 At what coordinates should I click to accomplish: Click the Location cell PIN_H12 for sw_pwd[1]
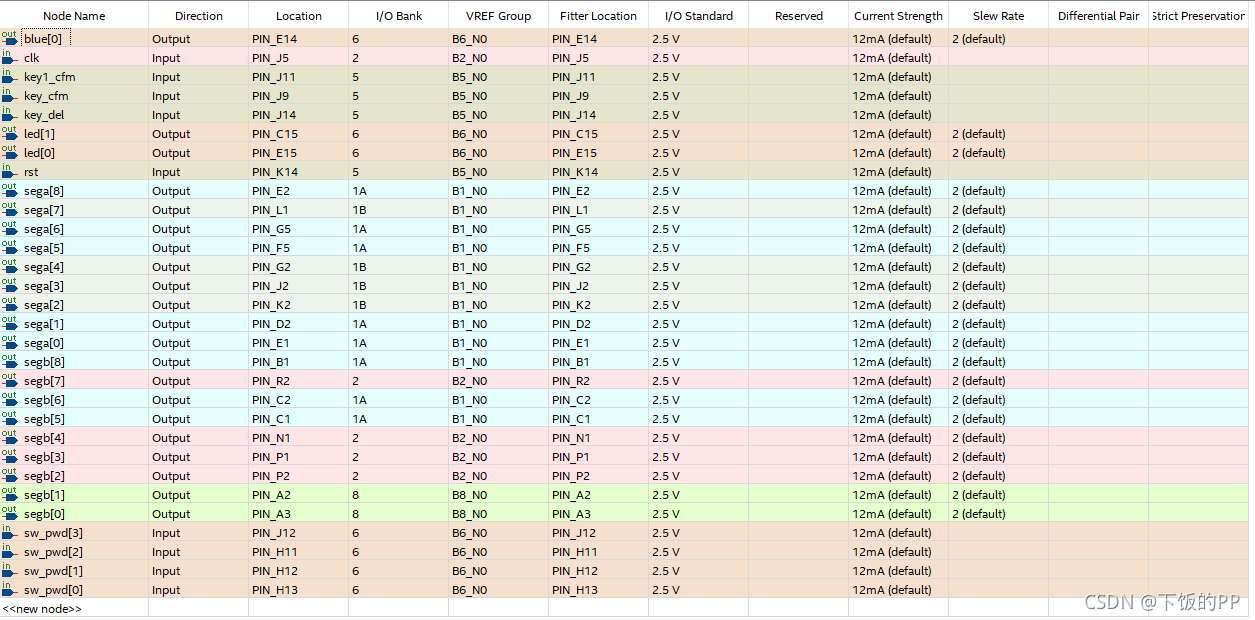[299, 571]
